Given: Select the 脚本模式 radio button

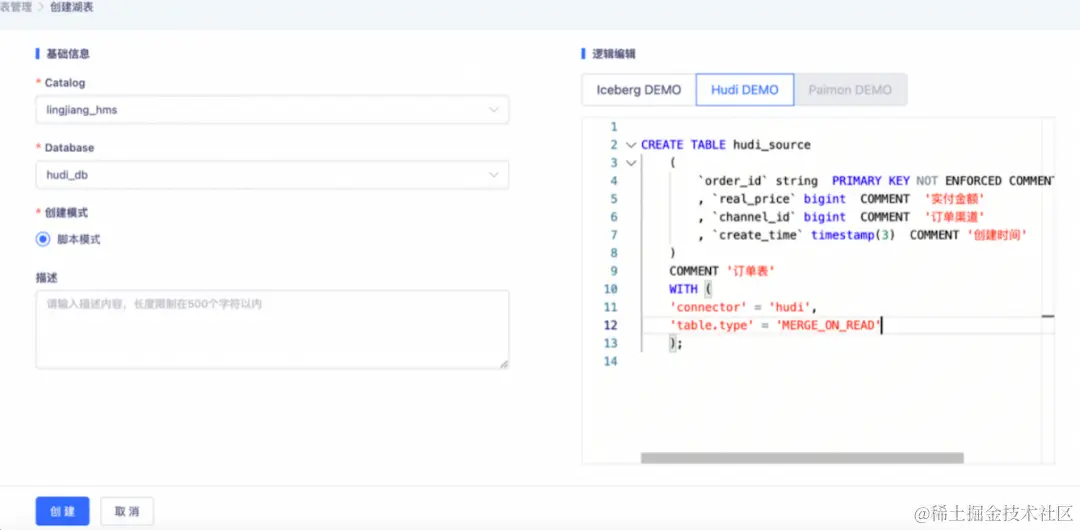Looking at the screenshot, I should pyautogui.click(x=43, y=239).
